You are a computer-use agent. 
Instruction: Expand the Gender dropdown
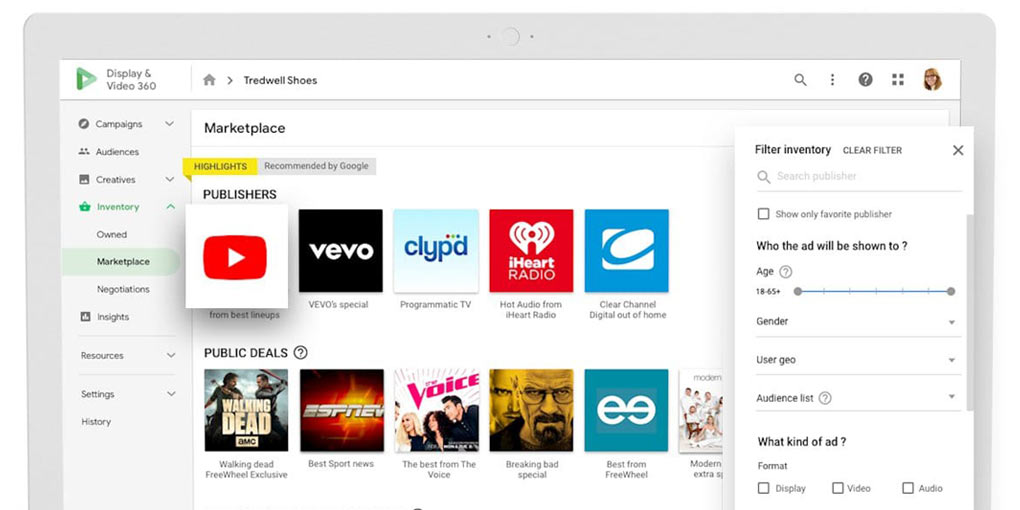point(951,322)
